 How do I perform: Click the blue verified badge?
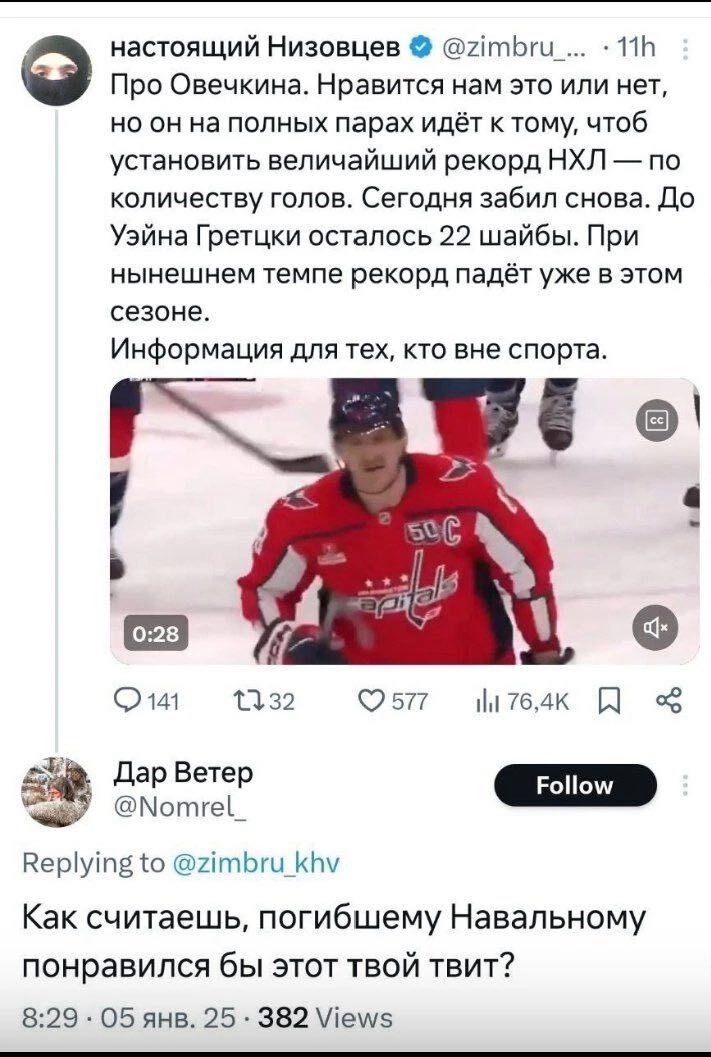(x=421, y=46)
